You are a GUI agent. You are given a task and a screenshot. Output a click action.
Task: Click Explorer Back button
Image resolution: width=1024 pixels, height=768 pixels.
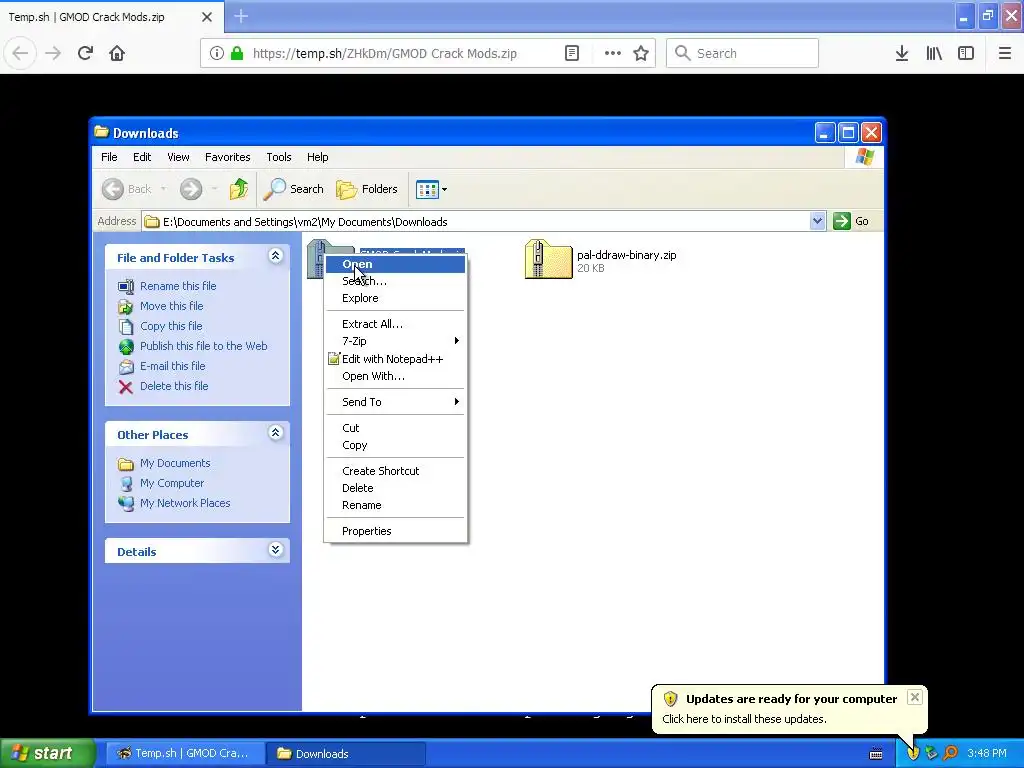(127, 189)
